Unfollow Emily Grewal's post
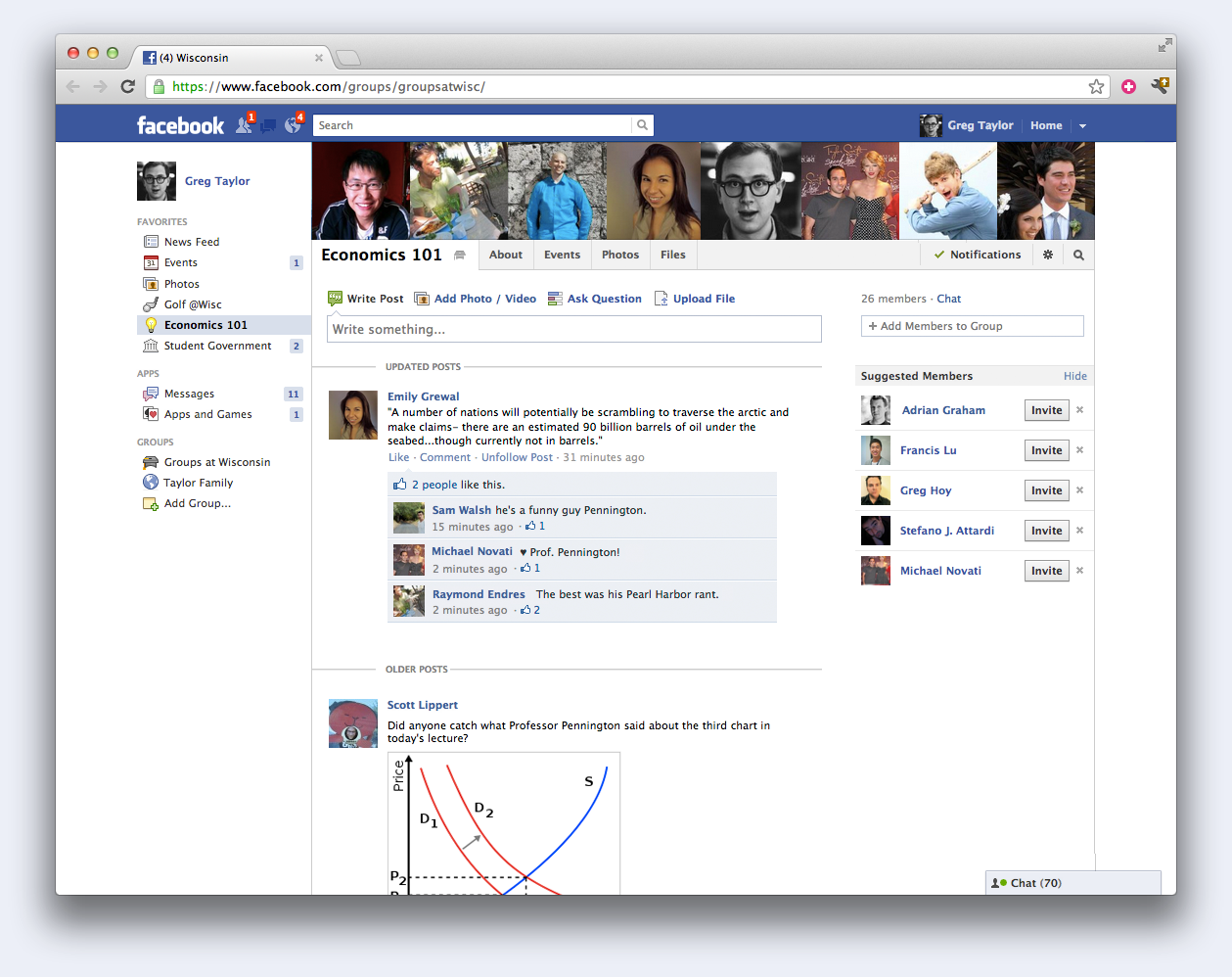Image resolution: width=1232 pixels, height=977 pixels. pos(517,457)
